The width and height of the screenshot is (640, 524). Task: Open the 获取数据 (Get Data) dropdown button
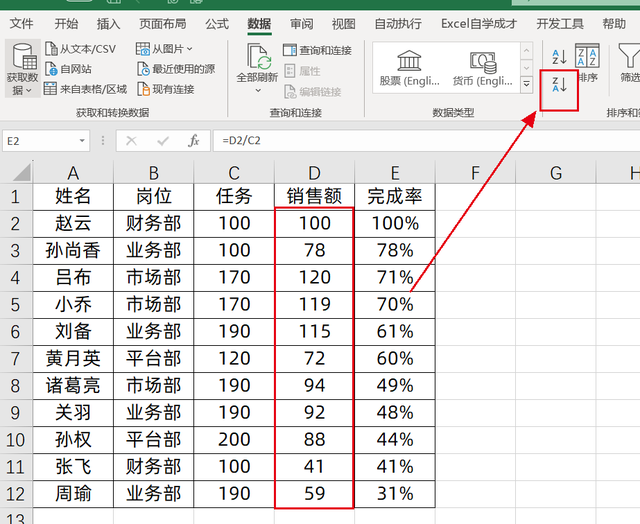[22, 68]
